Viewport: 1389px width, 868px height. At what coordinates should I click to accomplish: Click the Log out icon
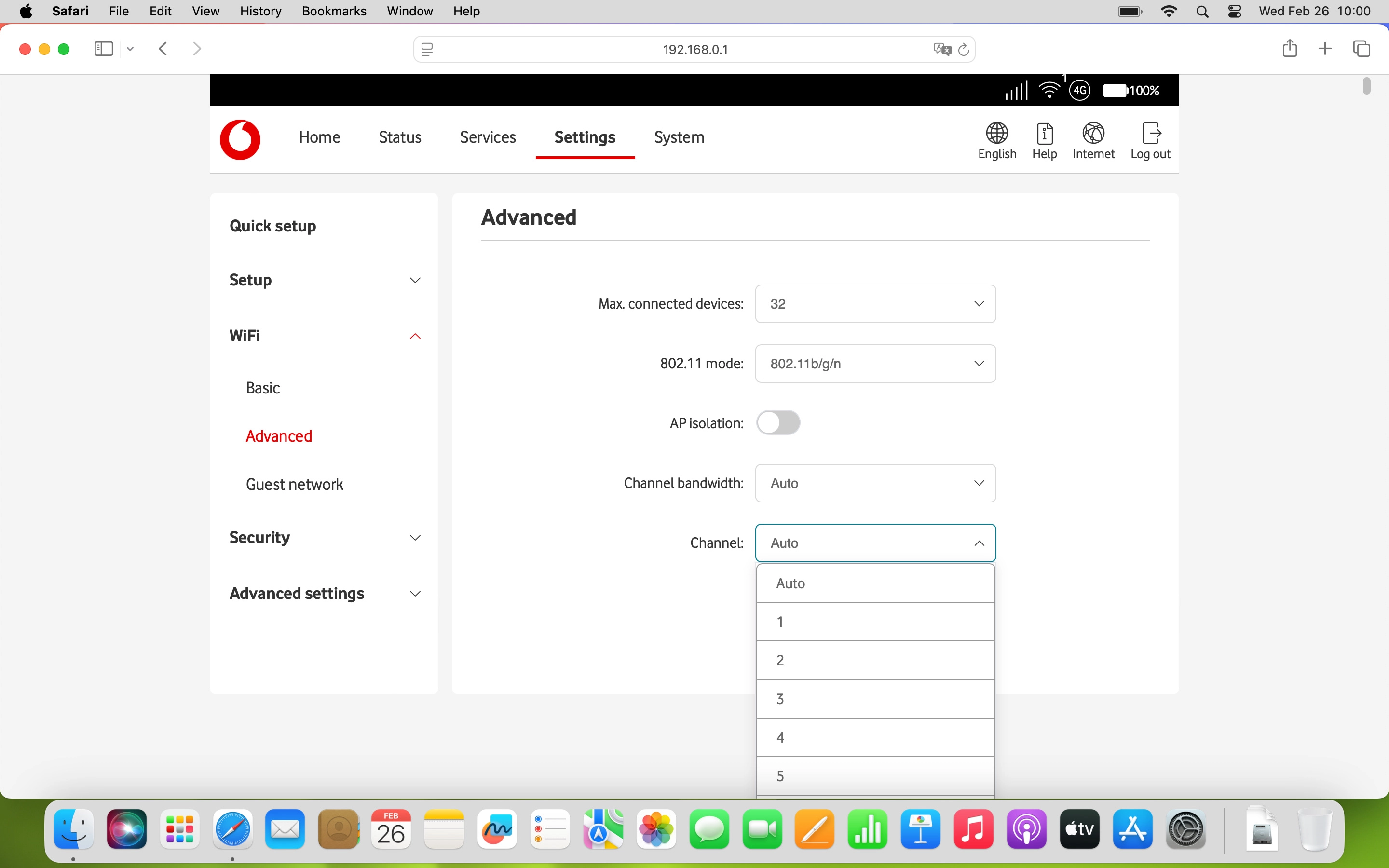1150,133
